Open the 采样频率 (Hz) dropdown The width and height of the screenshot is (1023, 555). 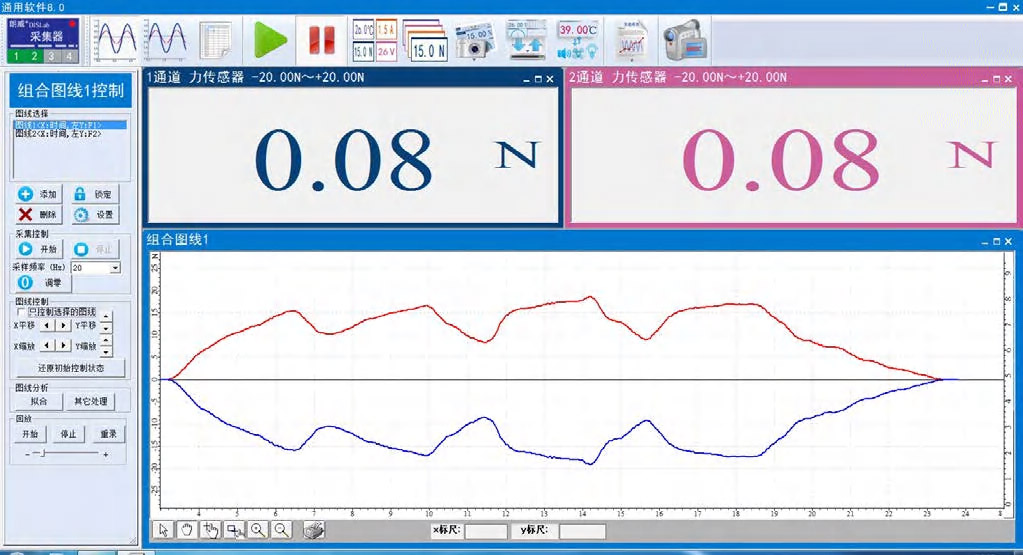click(x=115, y=268)
